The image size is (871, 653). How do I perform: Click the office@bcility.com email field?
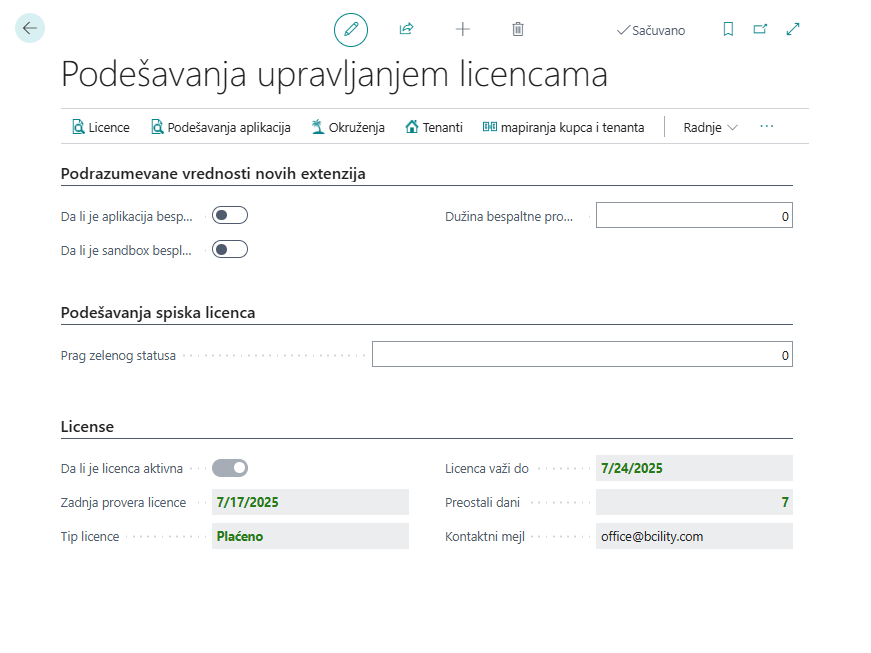pos(694,536)
